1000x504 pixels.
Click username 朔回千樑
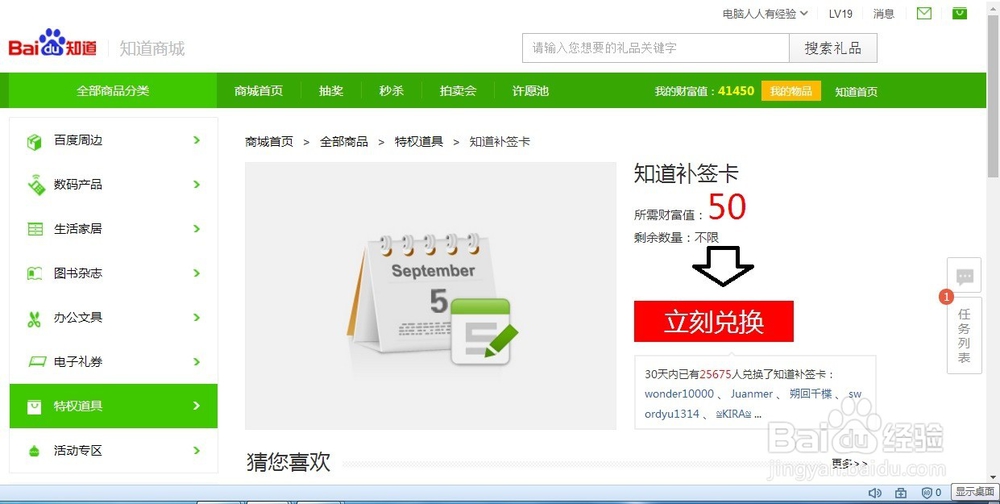click(x=811, y=394)
